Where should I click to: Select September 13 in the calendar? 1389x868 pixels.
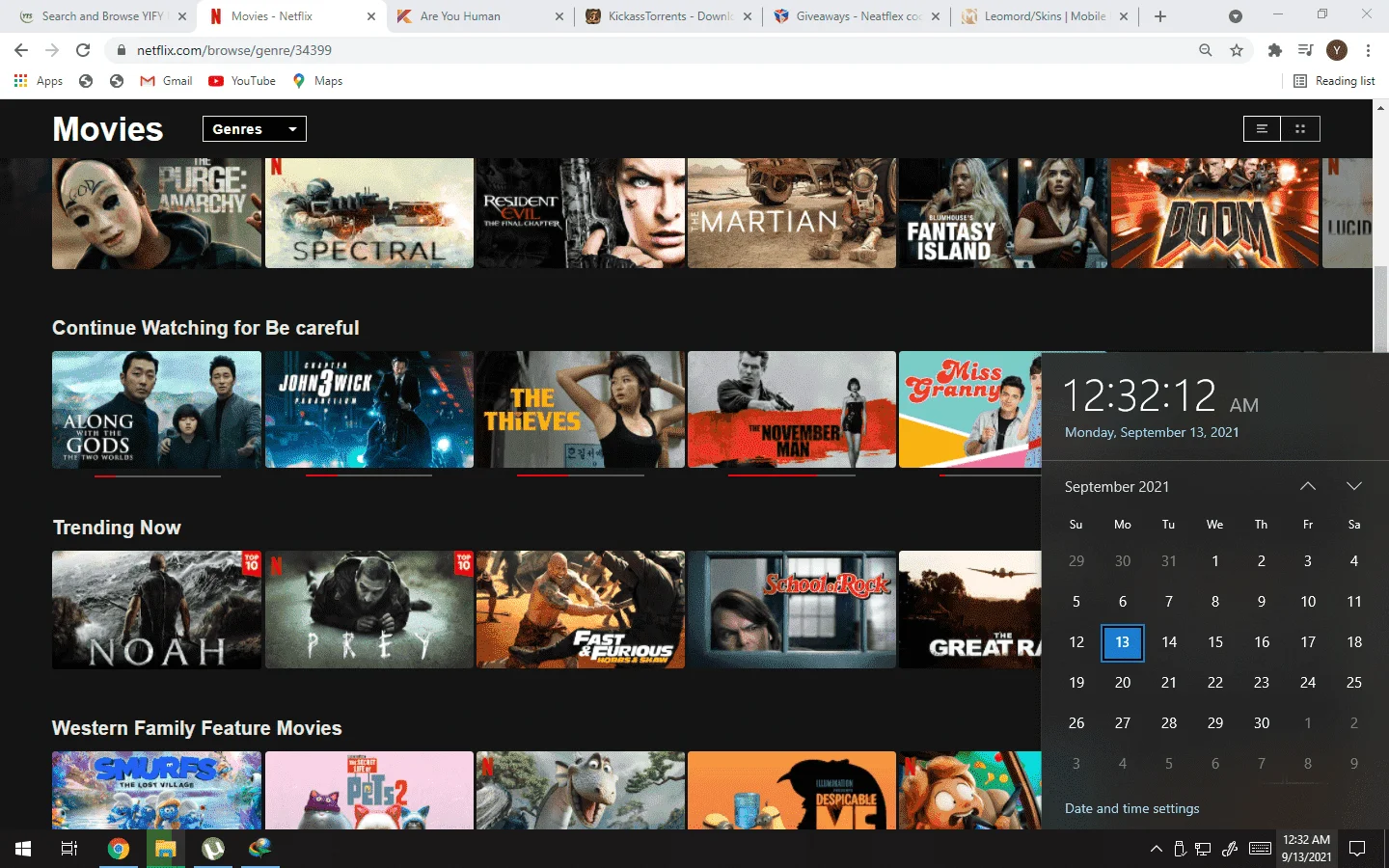click(x=1123, y=642)
